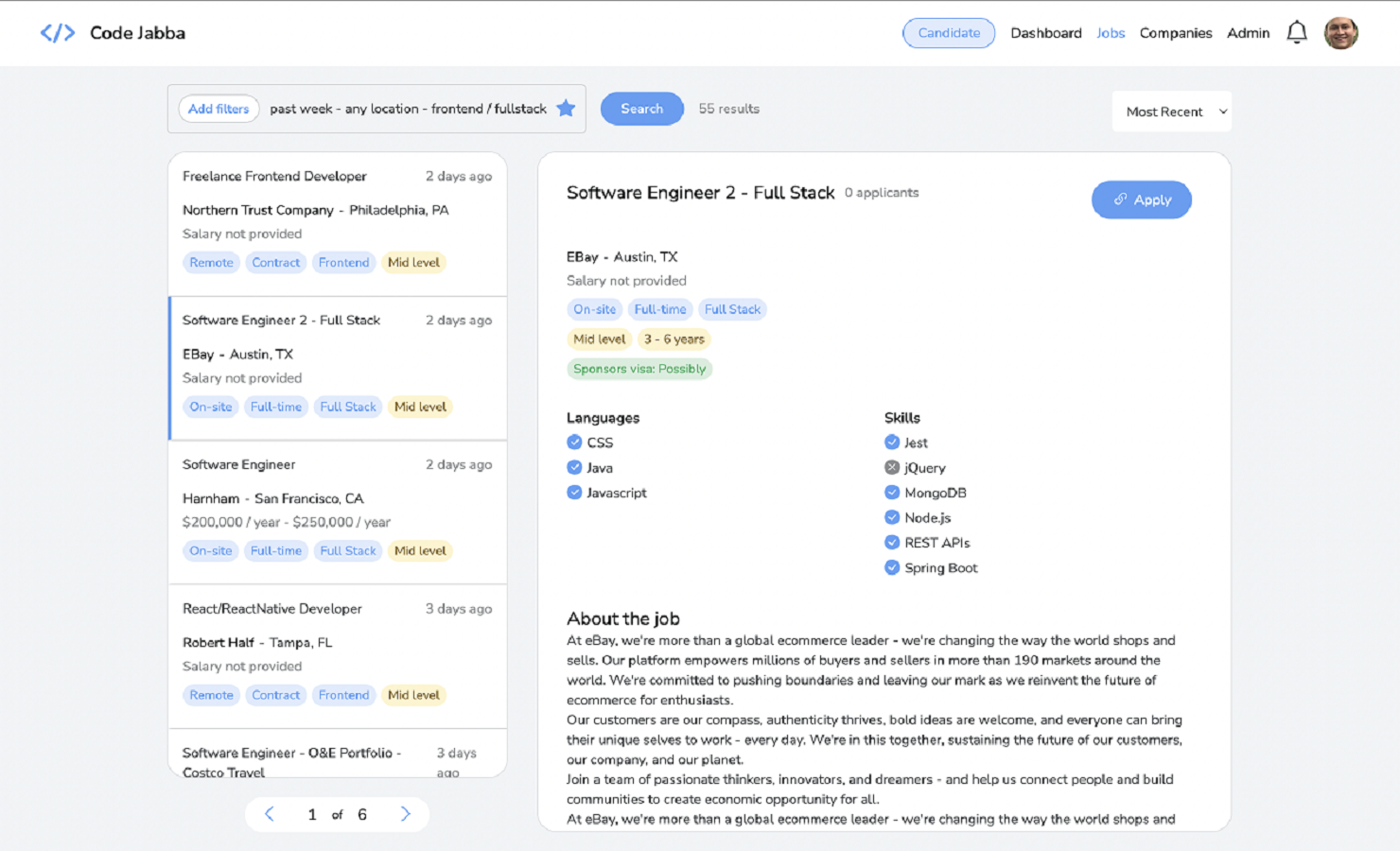The width and height of the screenshot is (1400, 851).
Task: Toggle the Javascript language checkmark
Action: point(574,493)
